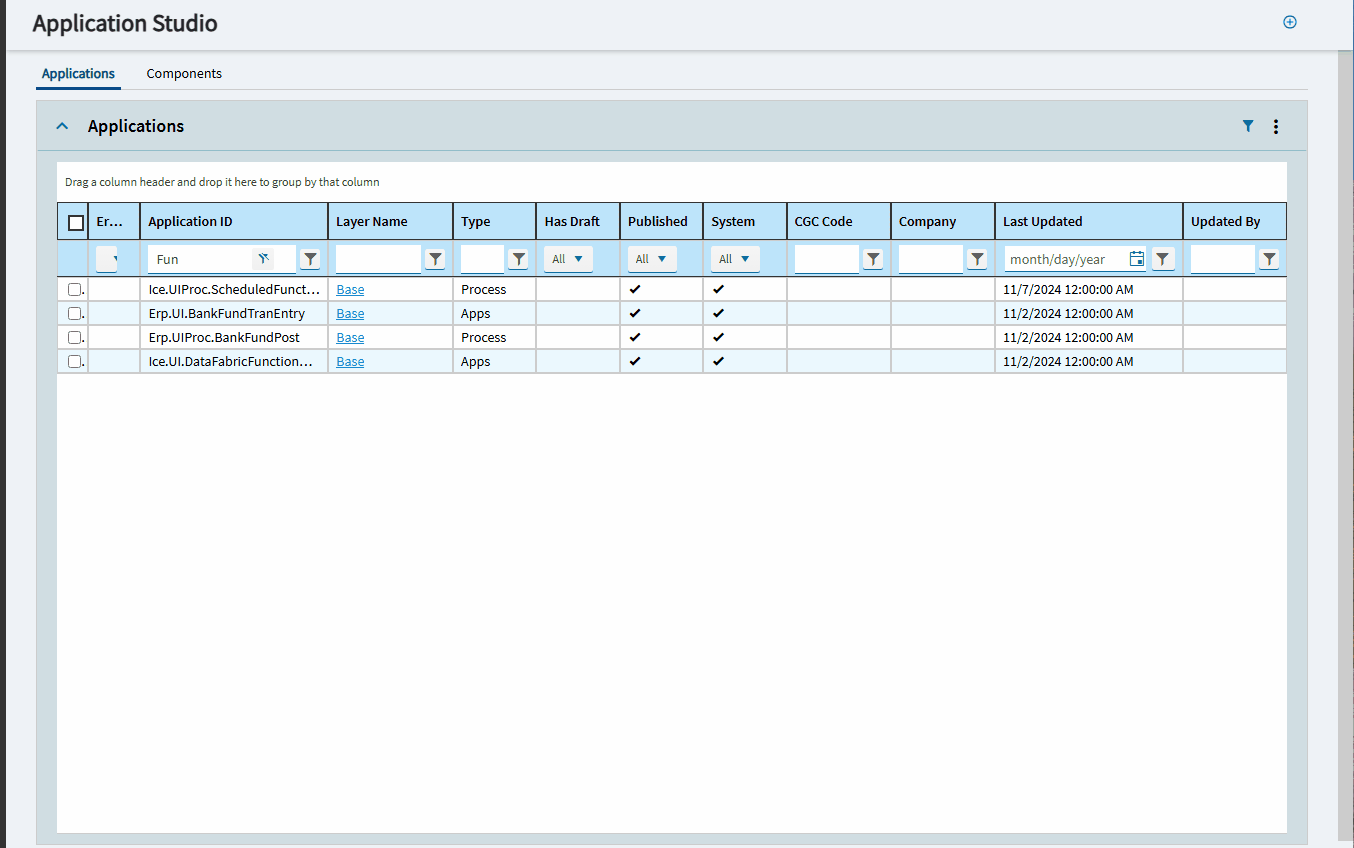Open Application ID column filter funnel
The width and height of the screenshot is (1354, 848).
pos(311,259)
